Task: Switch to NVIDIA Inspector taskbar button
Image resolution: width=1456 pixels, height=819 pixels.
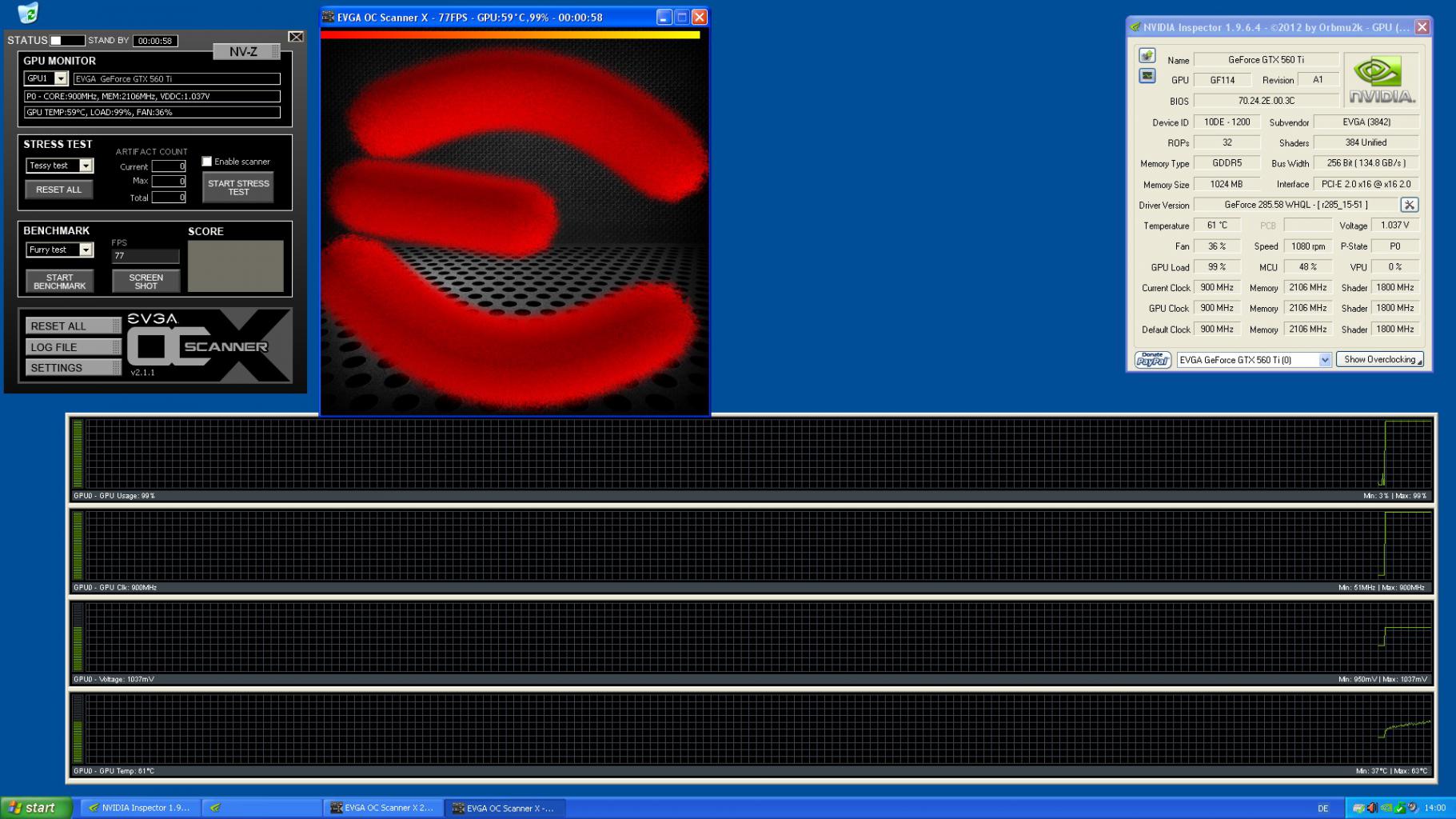Action: (x=139, y=808)
